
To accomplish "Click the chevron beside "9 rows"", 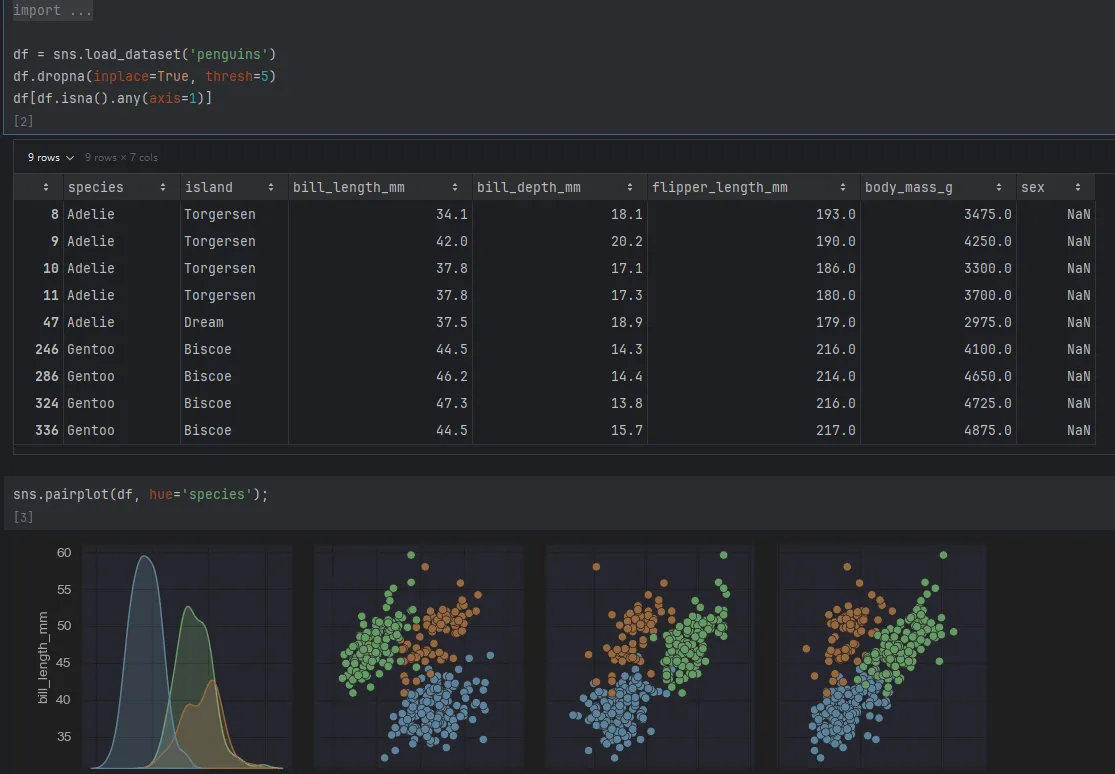I will 69,157.
